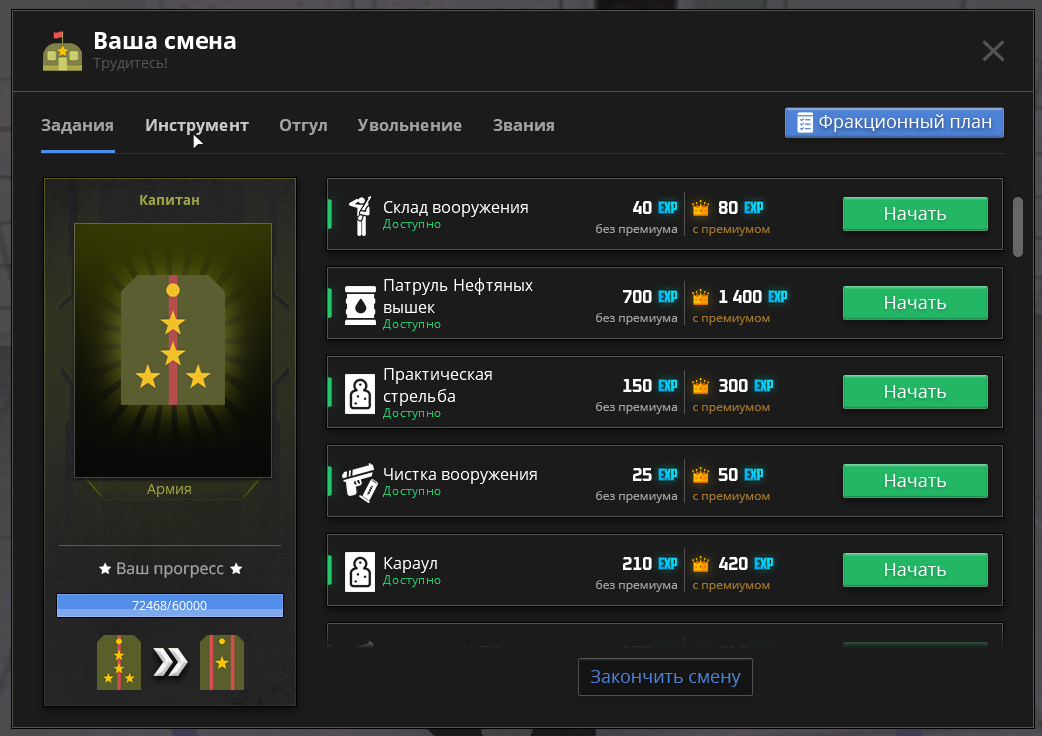1042x736 pixels.
Task: Click the oil barrel patrol icon
Action: pos(360,303)
